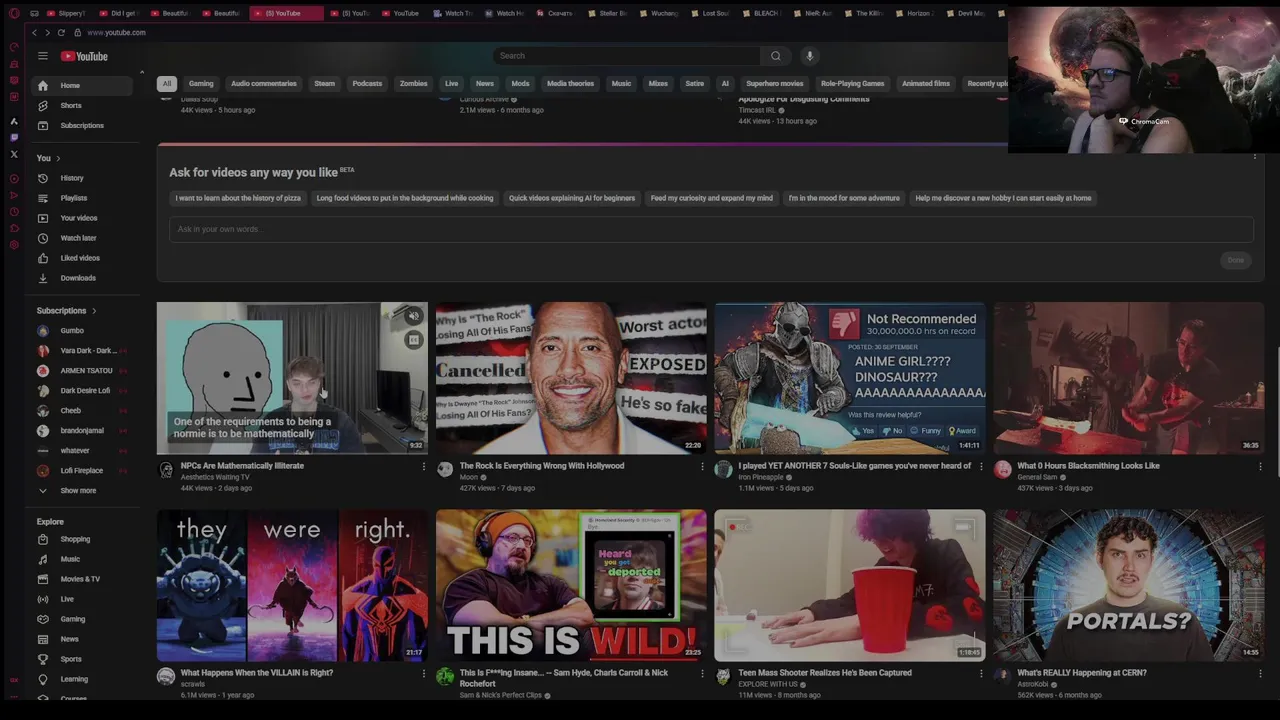Open the Gumbo channel subscription
The height and width of the screenshot is (720, 1280).
pyautogui.click(x=81, y=331)
